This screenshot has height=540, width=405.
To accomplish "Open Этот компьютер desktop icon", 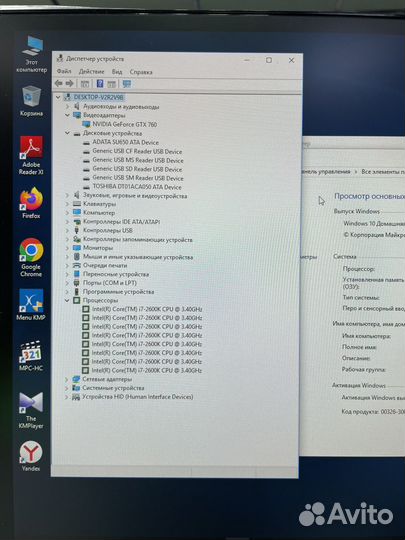I will click(x=32, y=53).
